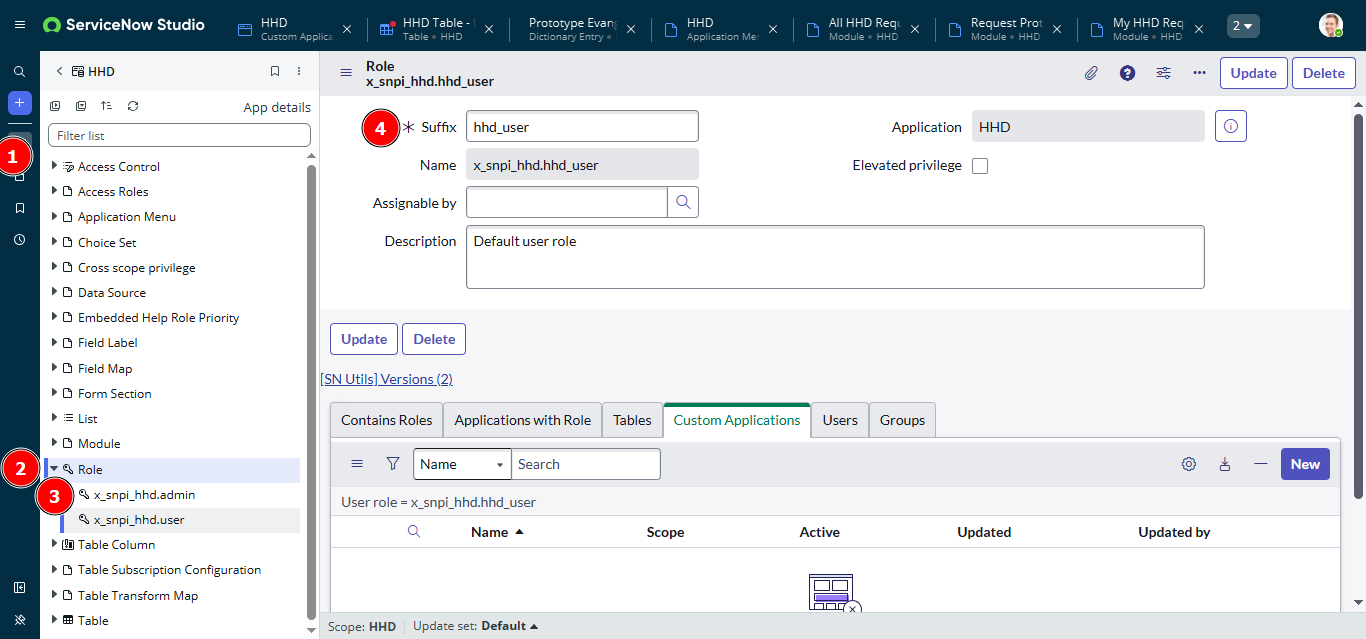This screenshot has width=1366, height=639.
Task: Open App details link
Action: [277, 107]
